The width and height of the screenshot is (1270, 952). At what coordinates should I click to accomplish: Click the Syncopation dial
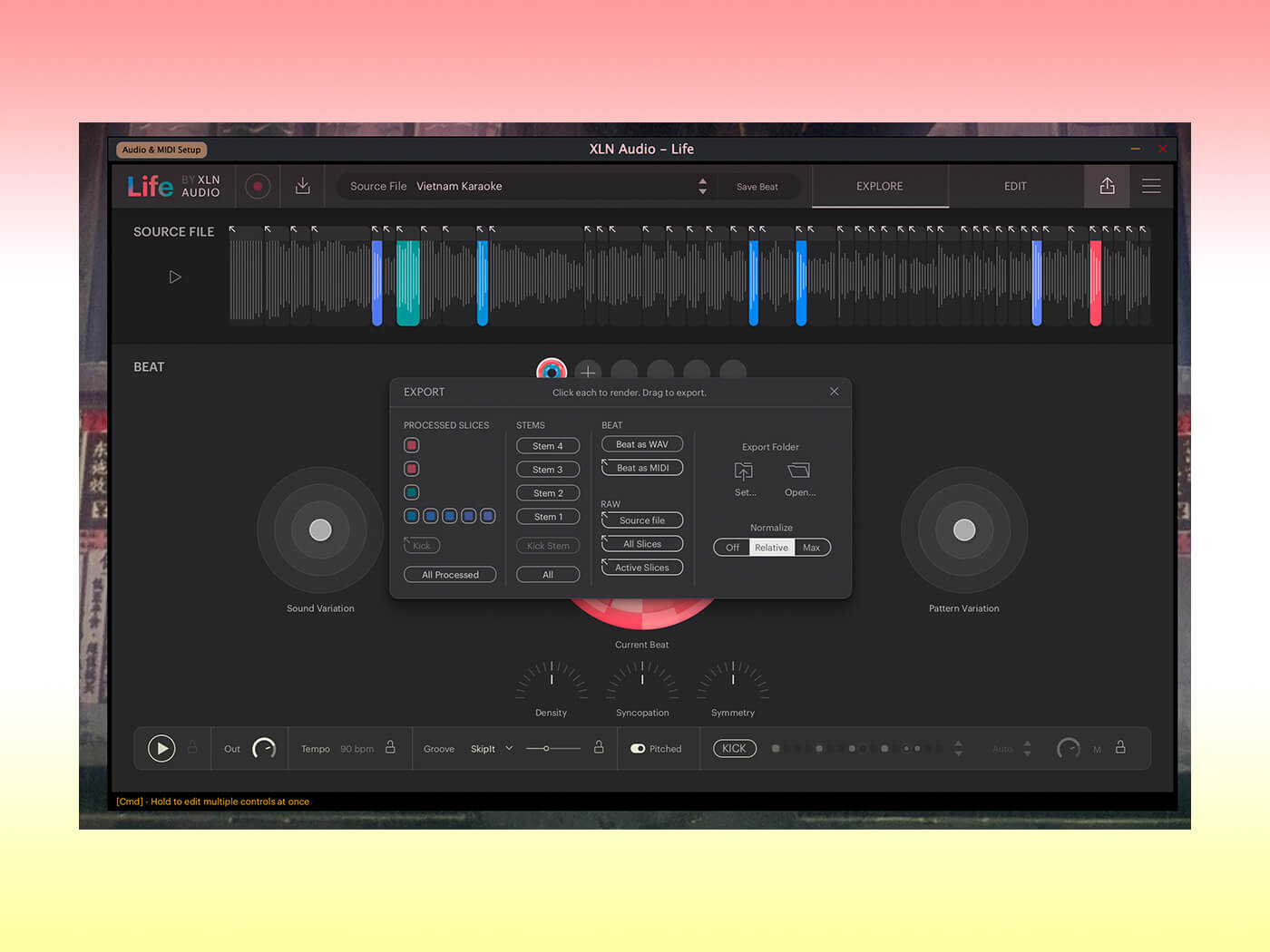pyautogui.click(x=642, y=680)
